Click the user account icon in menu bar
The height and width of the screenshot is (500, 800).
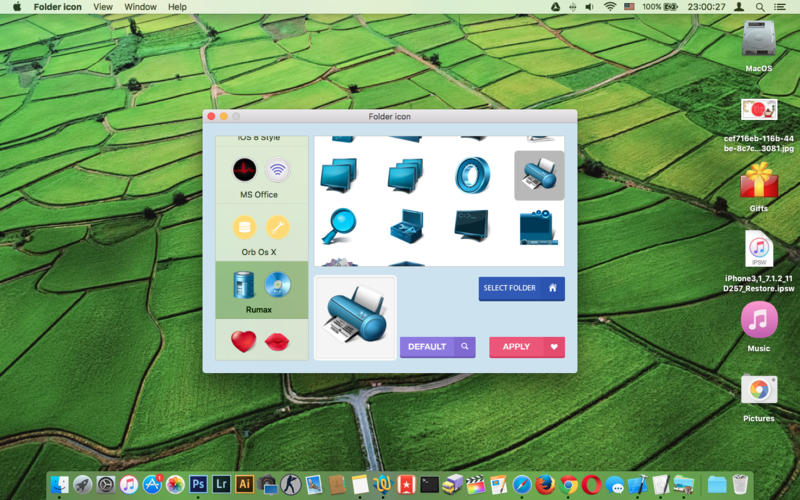(x=739, y=7)
